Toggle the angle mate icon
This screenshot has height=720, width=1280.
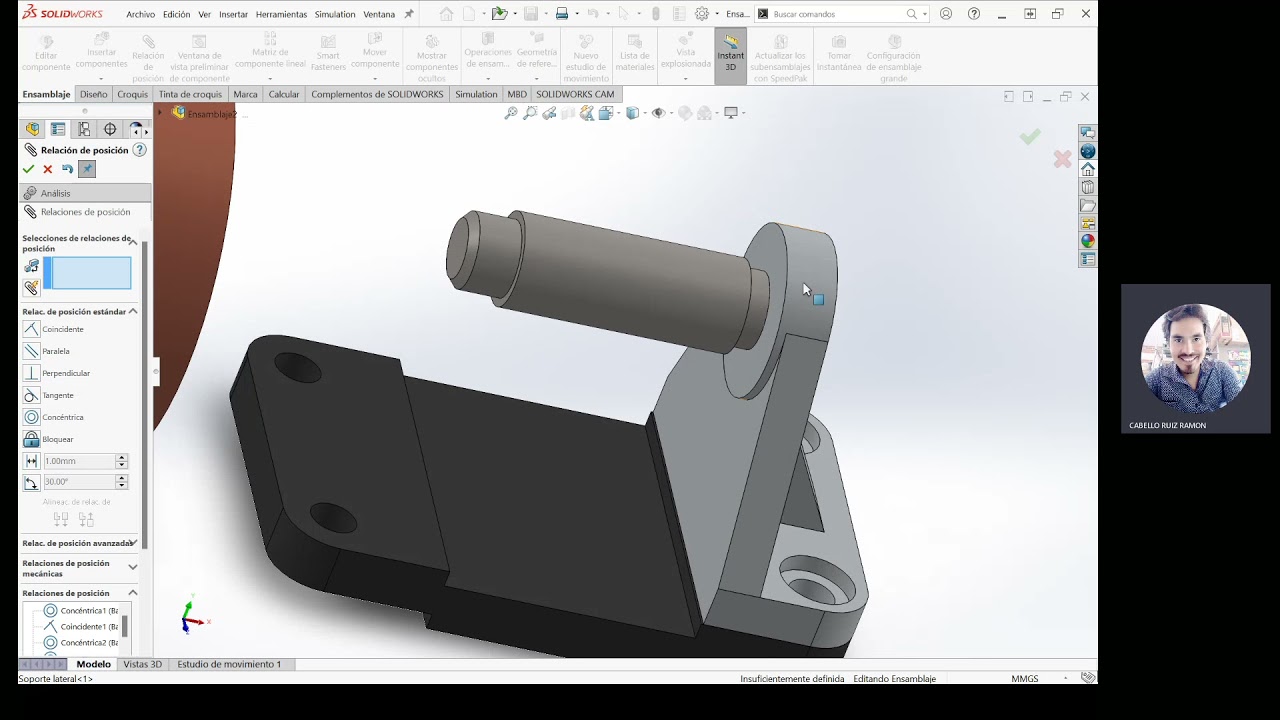32,482
